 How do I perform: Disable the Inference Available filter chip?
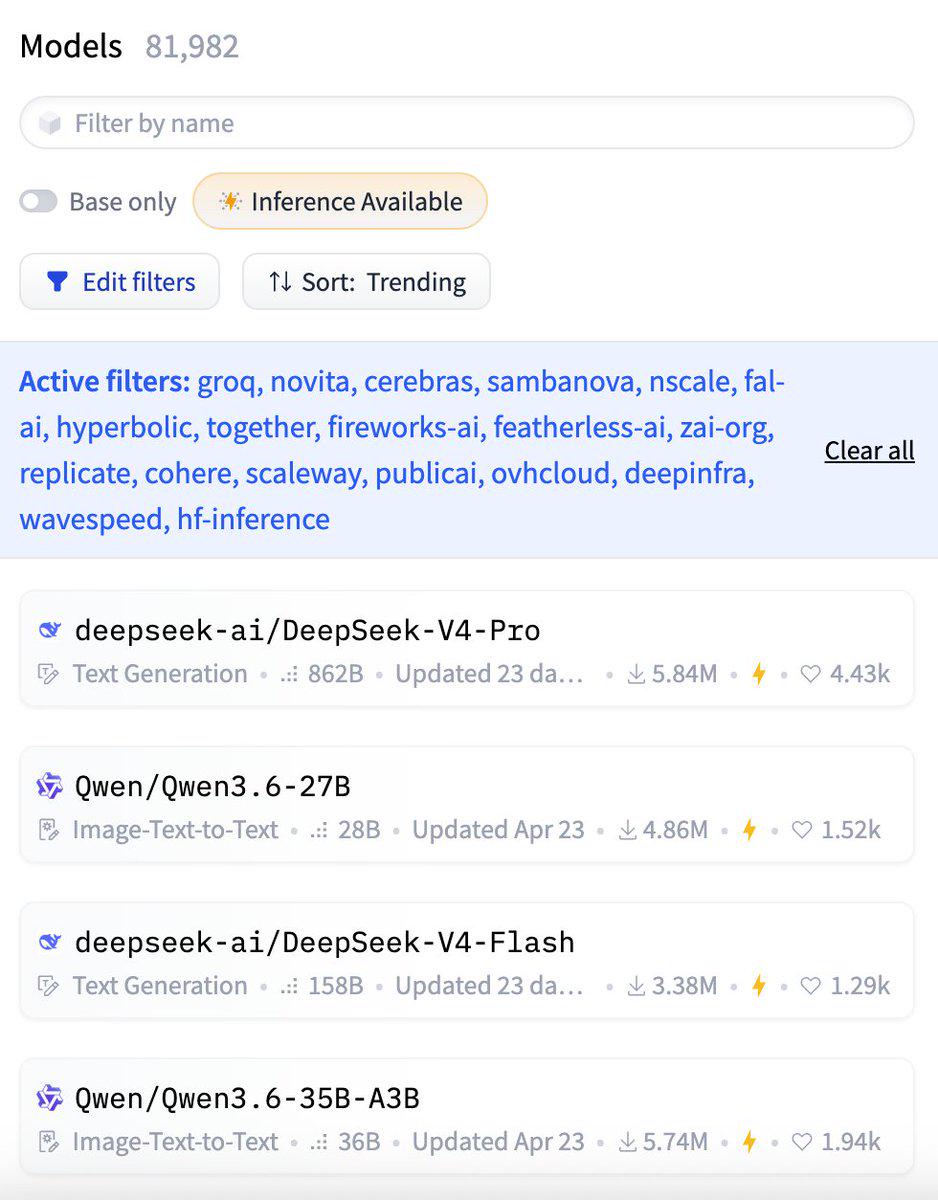click(x=340, y=202)
